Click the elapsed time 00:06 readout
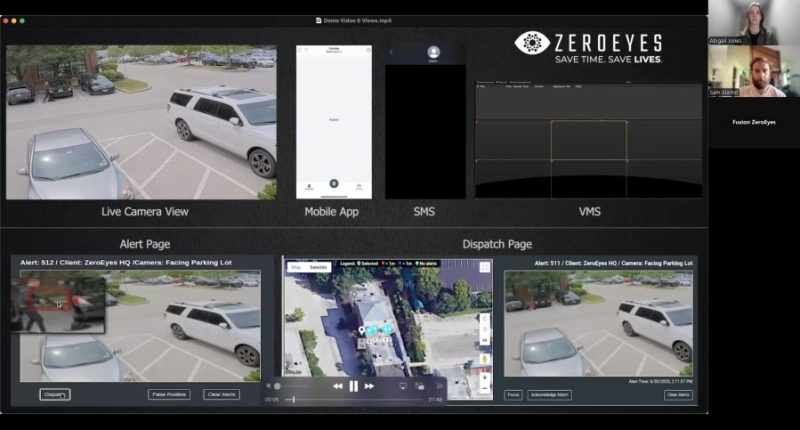The height and width of the screenshot is (430, 800). click(x=272, y=400)
